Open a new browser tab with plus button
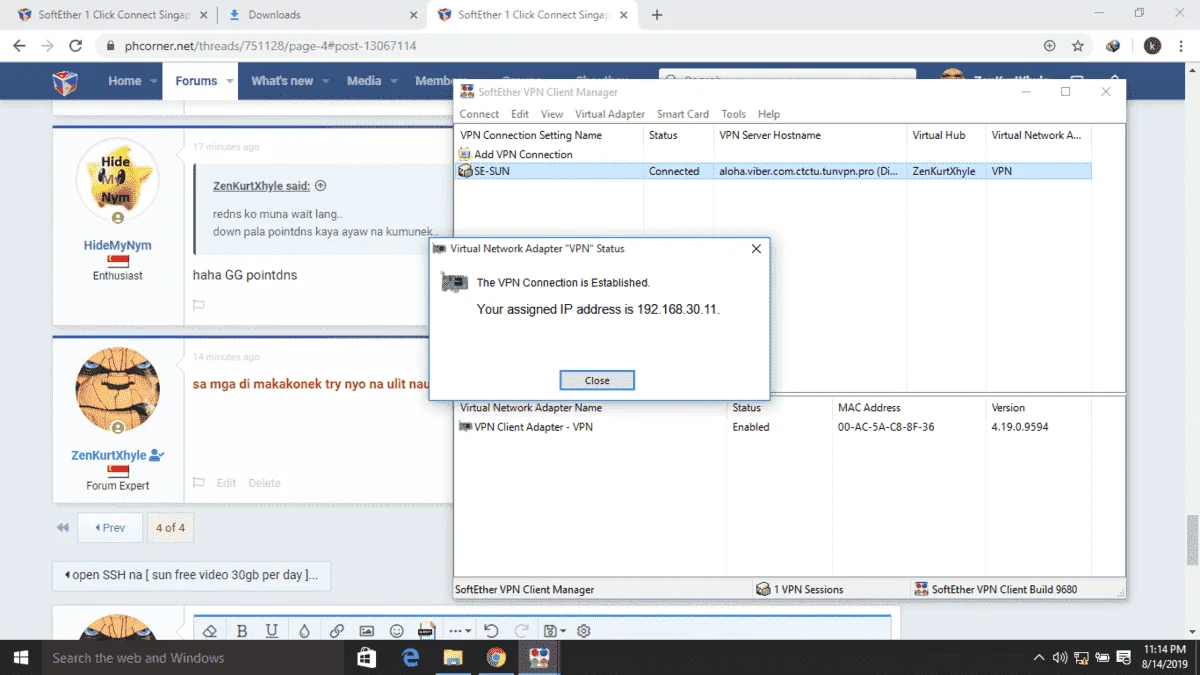The image size is (1200, 675). pos(657,15)
